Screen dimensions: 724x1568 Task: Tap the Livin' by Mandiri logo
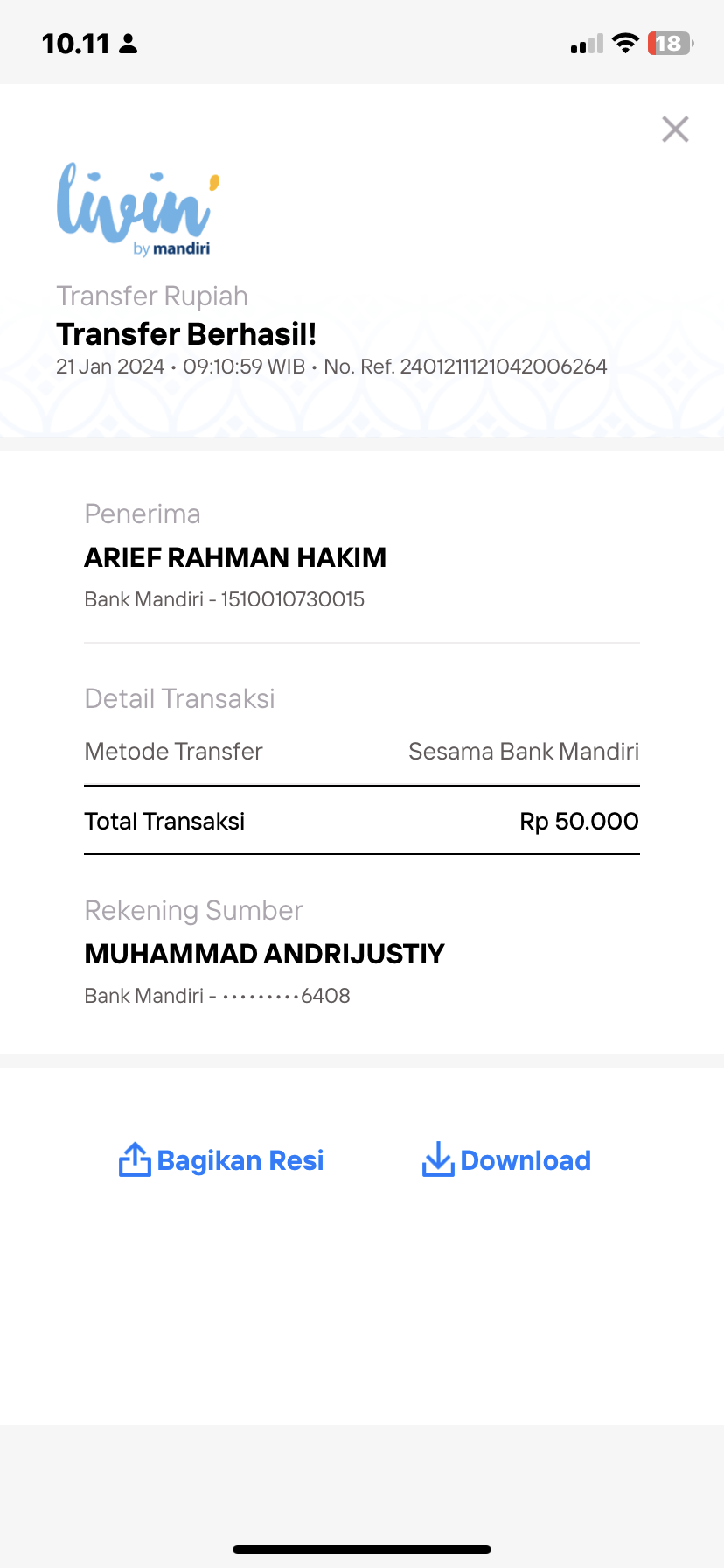pos(138,209)
